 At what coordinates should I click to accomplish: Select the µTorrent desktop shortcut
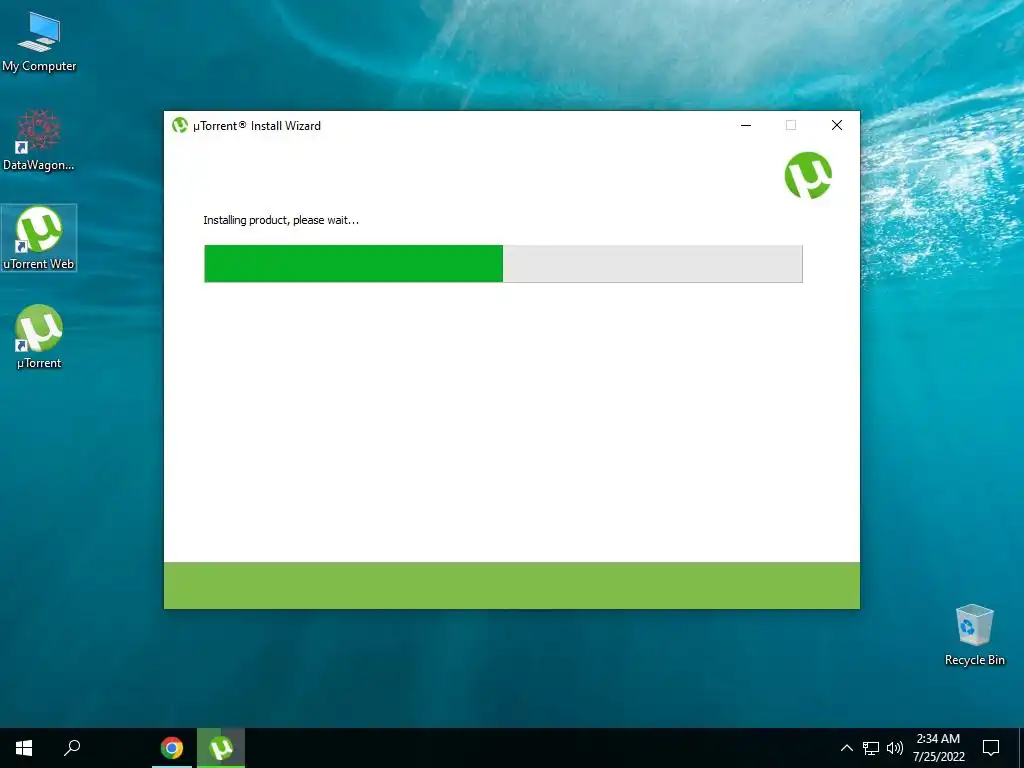[39, 337]
